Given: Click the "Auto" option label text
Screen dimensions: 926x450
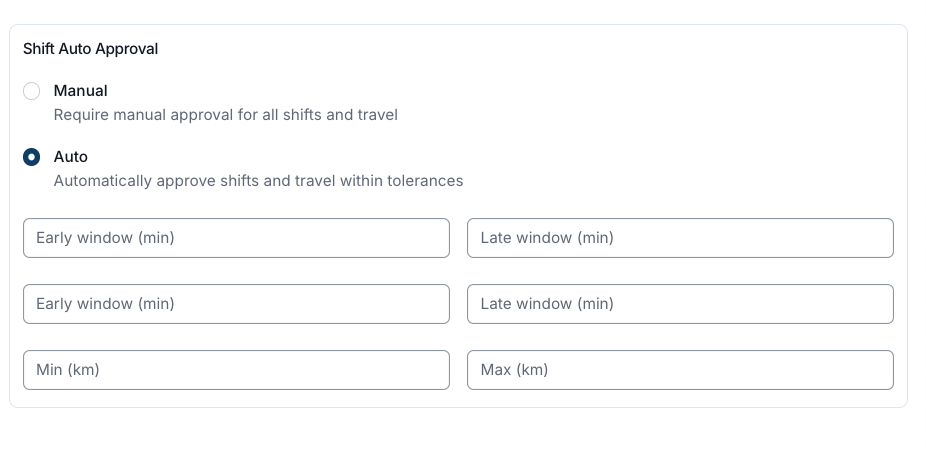Looking at the screenshot, I should click(x=71, y=157).
